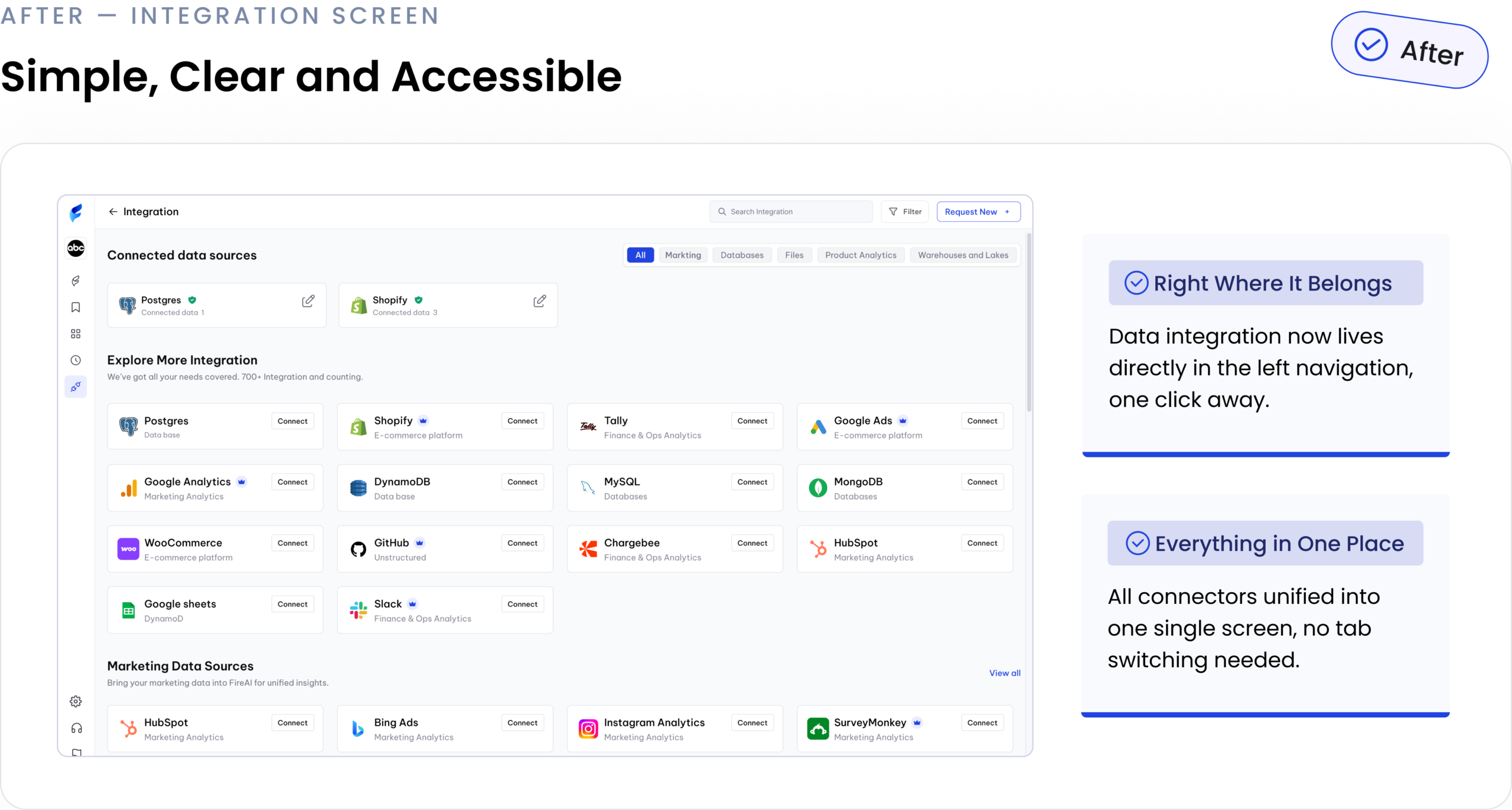Viewport: 1512px width, 810px height.
Task: Click the edit icon on Shopify connected card
Action: point(539,301)
